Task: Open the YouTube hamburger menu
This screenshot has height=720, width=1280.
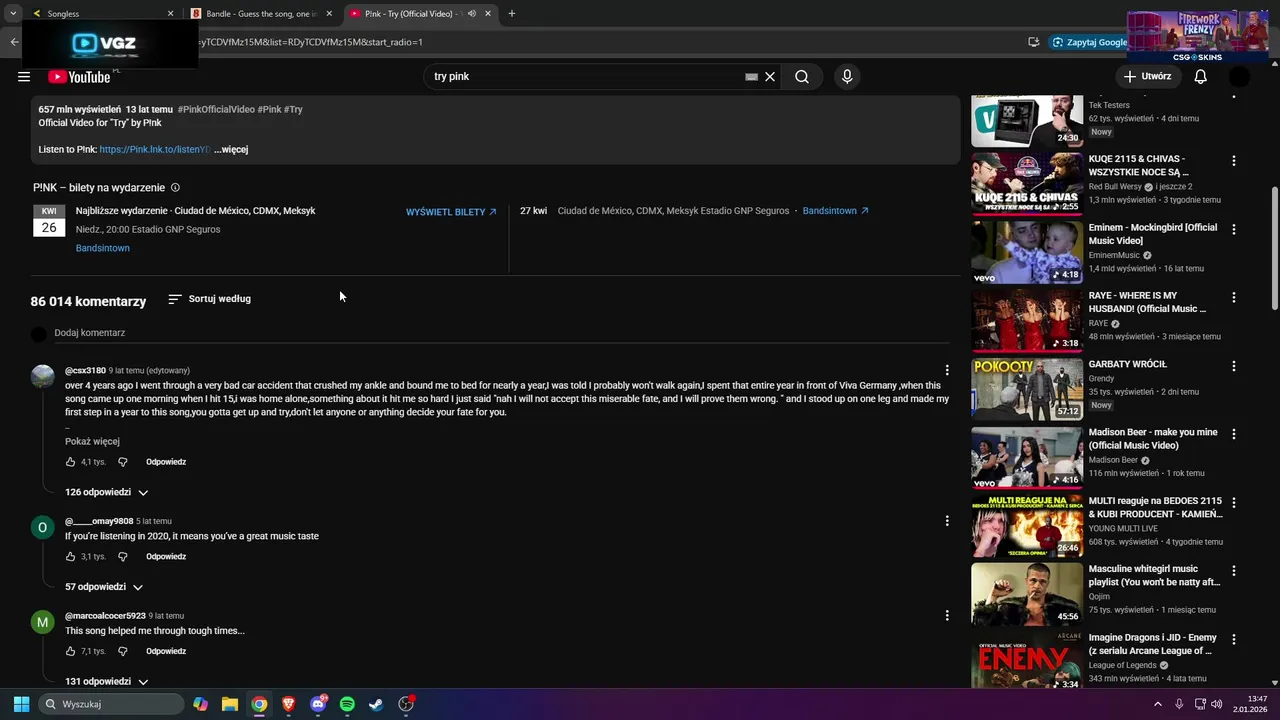Action: click(24, 77)
